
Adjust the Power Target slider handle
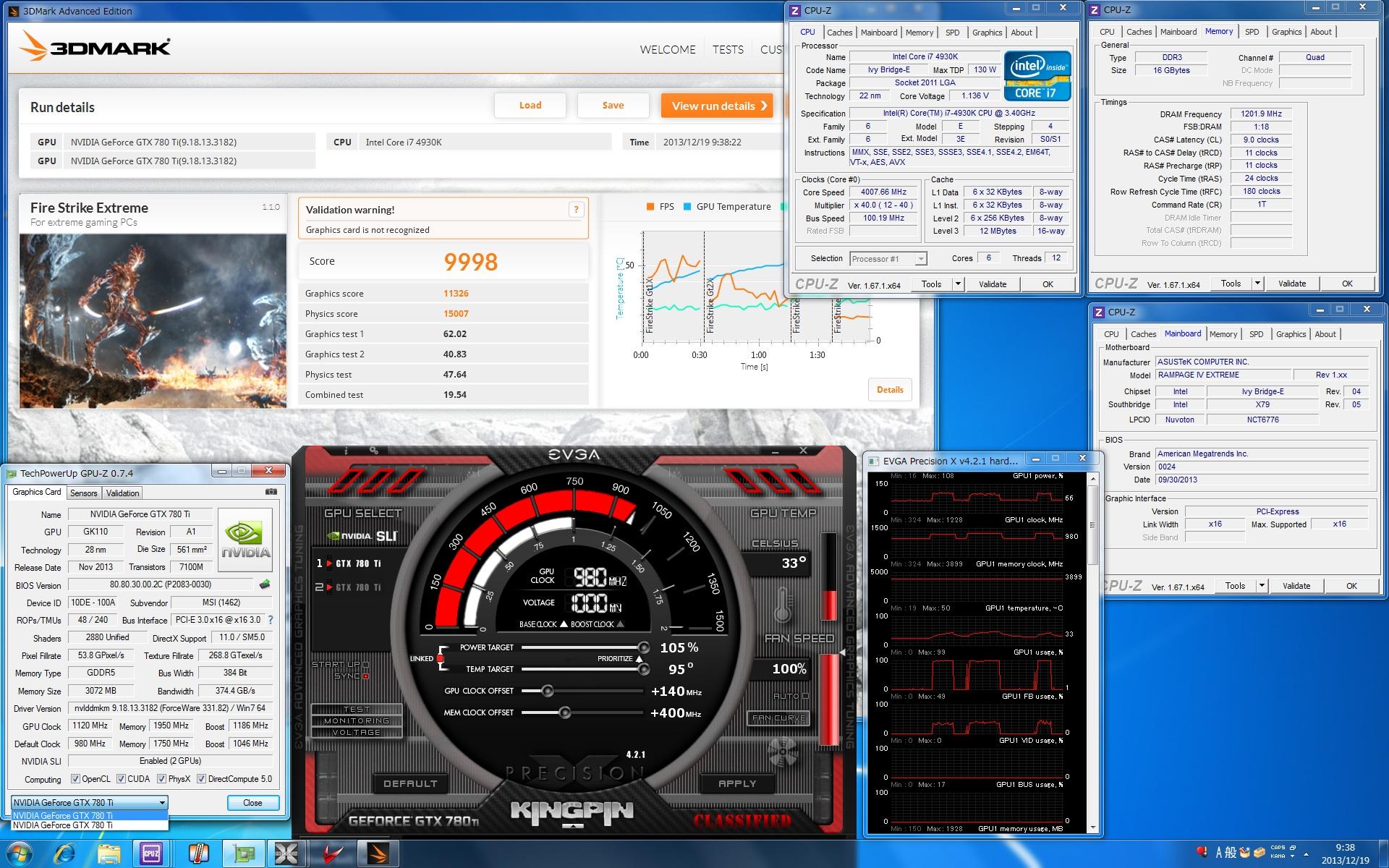[643, 647]
